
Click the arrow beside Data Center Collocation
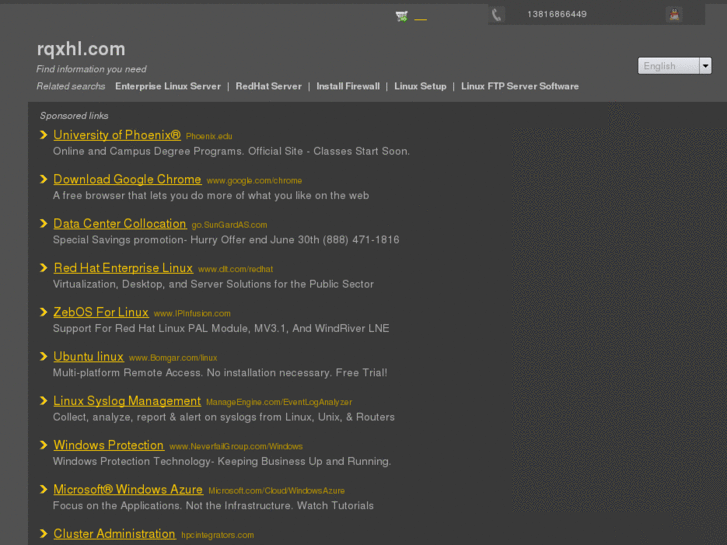pyautogui.click(x=44, y=224)
